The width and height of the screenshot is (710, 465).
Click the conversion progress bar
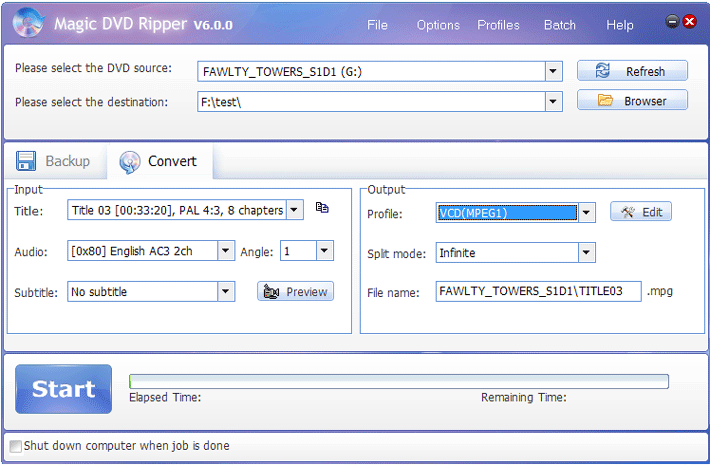pos(399,382)
